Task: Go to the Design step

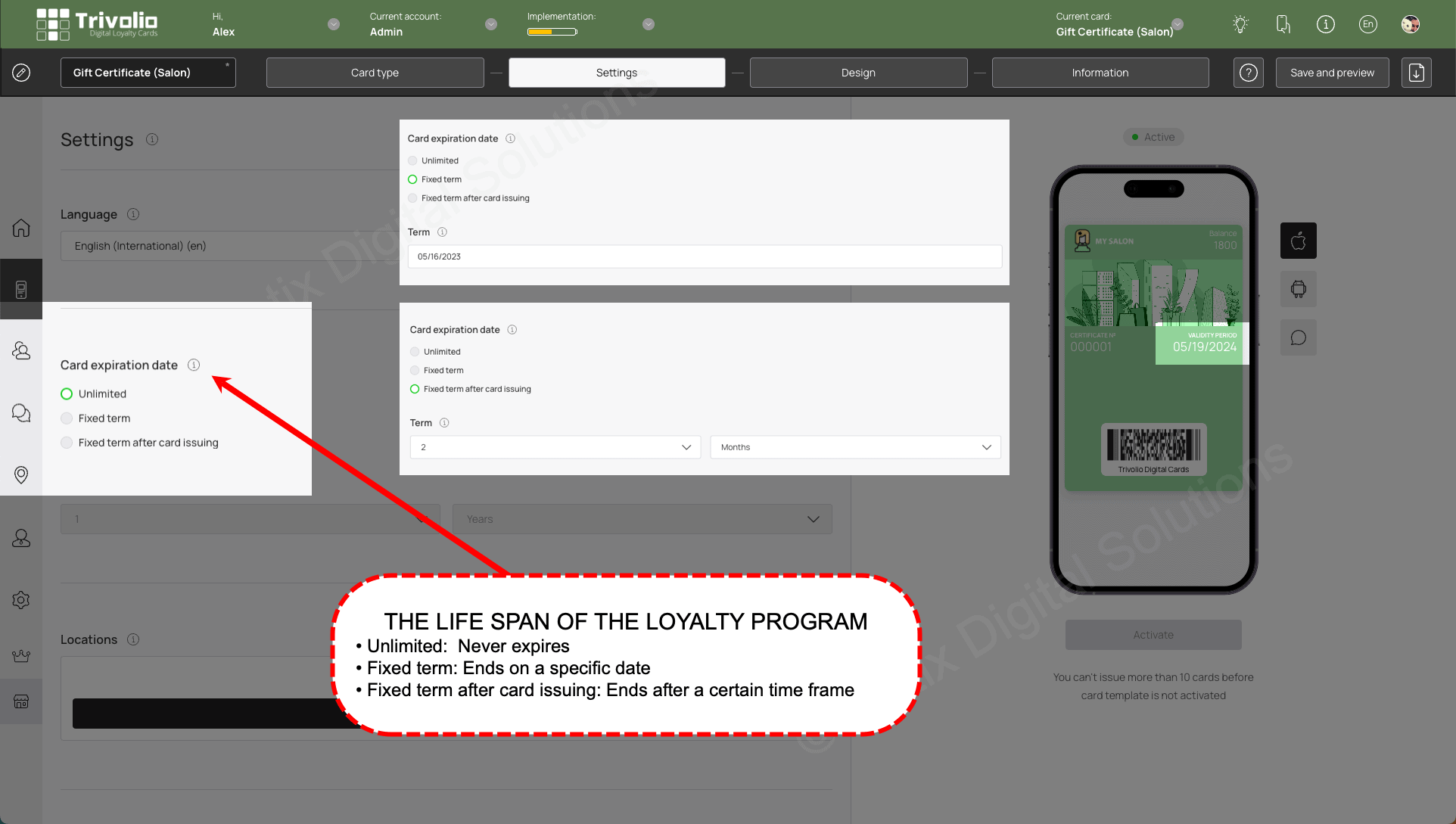Action: 859,73
